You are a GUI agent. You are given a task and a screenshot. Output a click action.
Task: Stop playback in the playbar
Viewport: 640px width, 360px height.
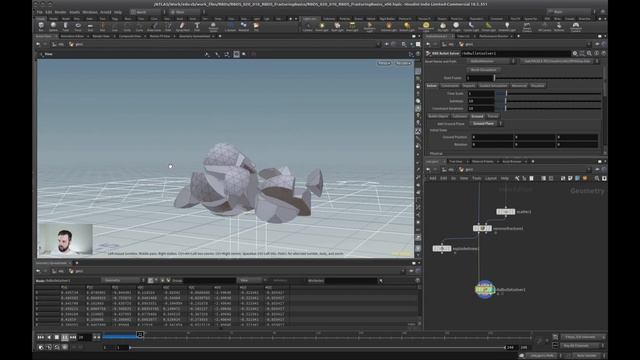pos(57,337)
